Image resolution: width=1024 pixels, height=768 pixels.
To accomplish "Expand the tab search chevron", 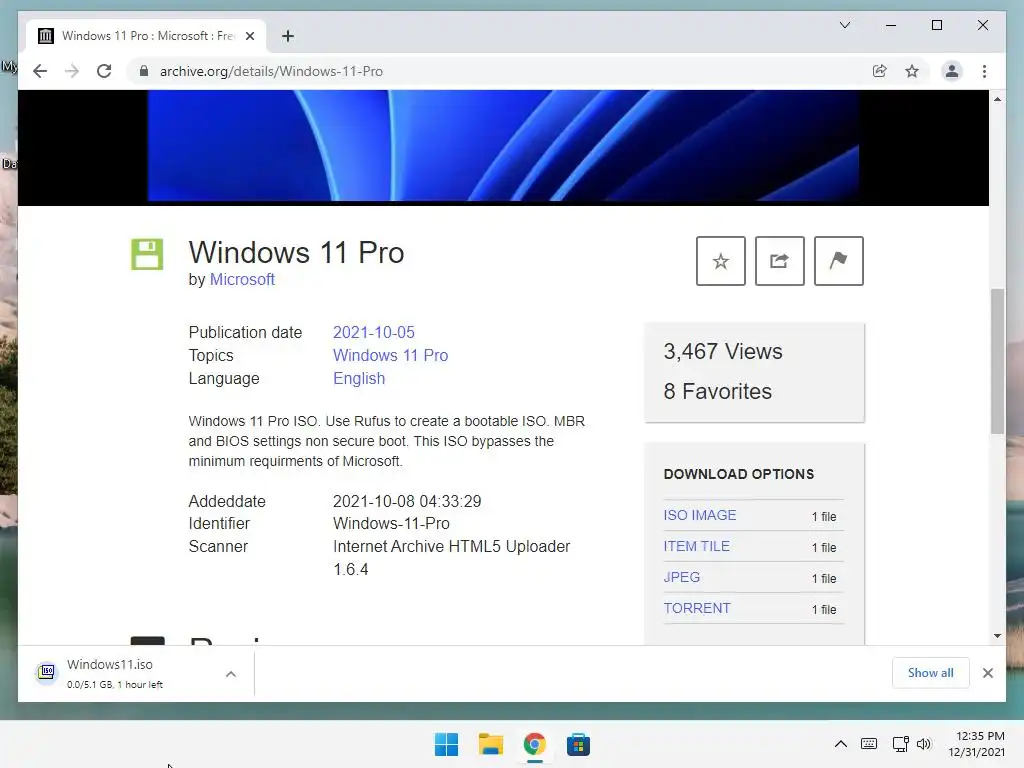I will tap(844, 25).
